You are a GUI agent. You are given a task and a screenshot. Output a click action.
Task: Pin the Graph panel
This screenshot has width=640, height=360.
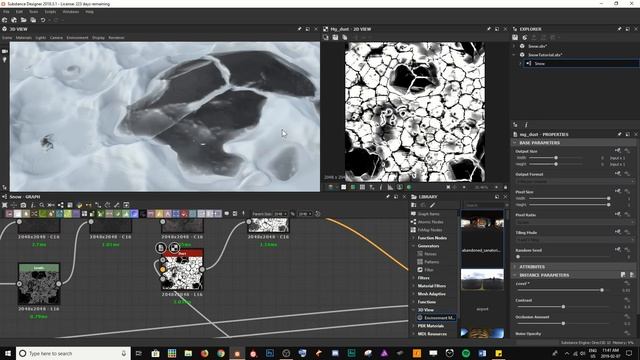click(388, 197)
